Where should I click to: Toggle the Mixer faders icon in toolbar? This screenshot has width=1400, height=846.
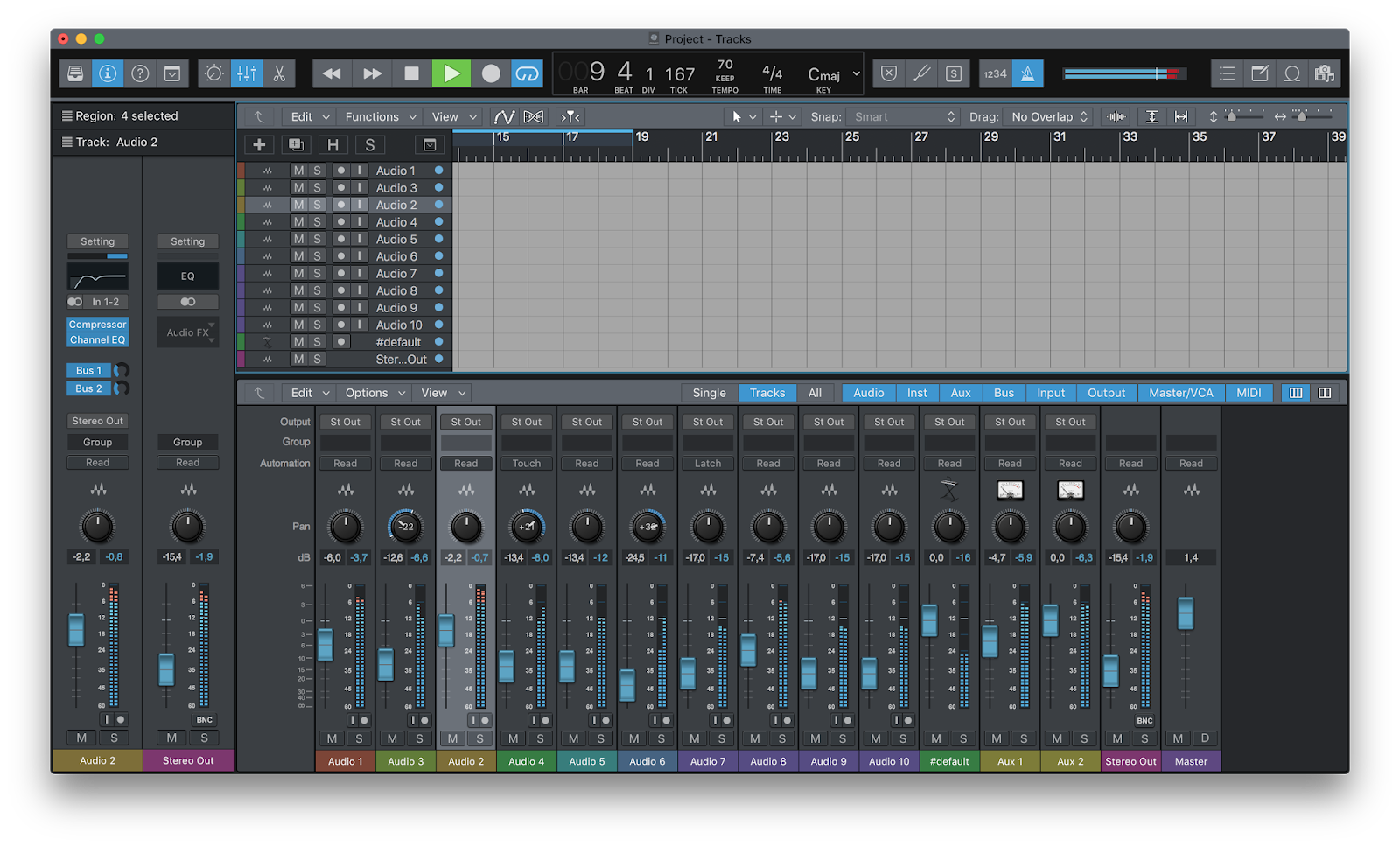tap(247, 73)
